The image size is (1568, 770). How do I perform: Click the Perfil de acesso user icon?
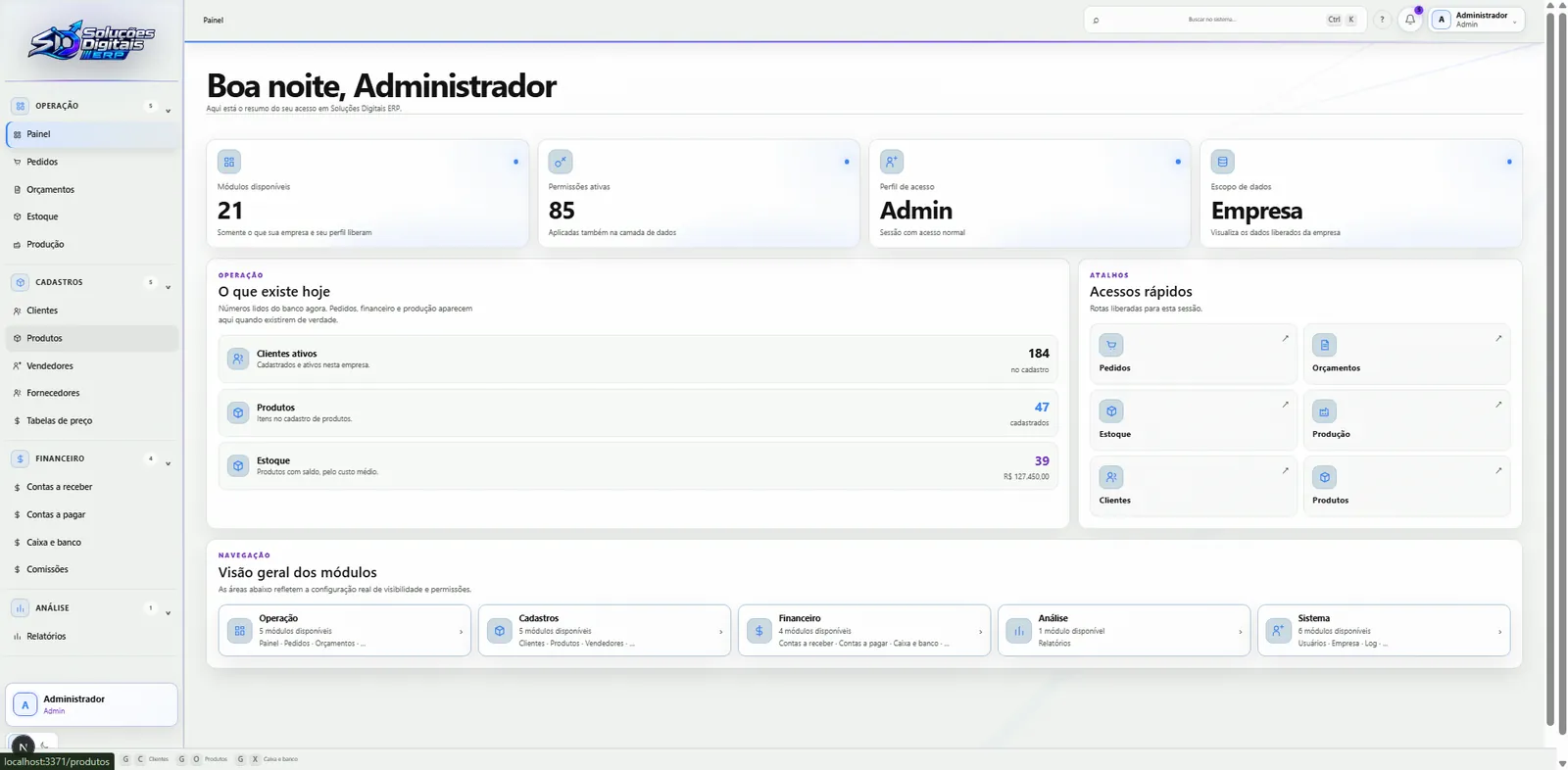892,162
